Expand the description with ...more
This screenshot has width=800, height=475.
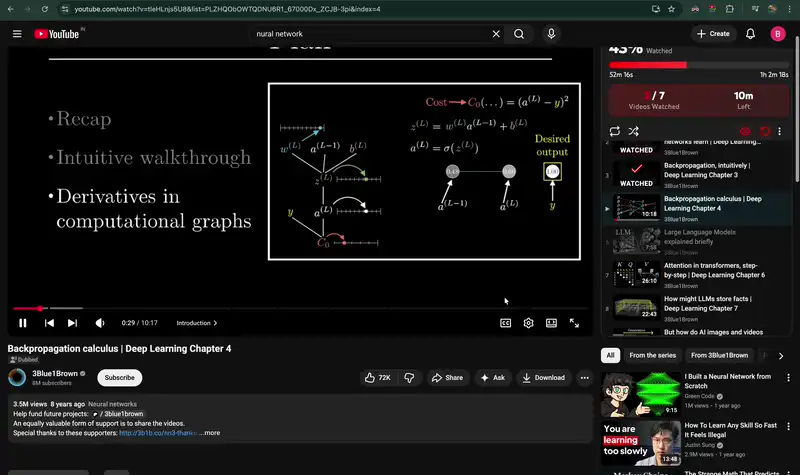(210, 433)
